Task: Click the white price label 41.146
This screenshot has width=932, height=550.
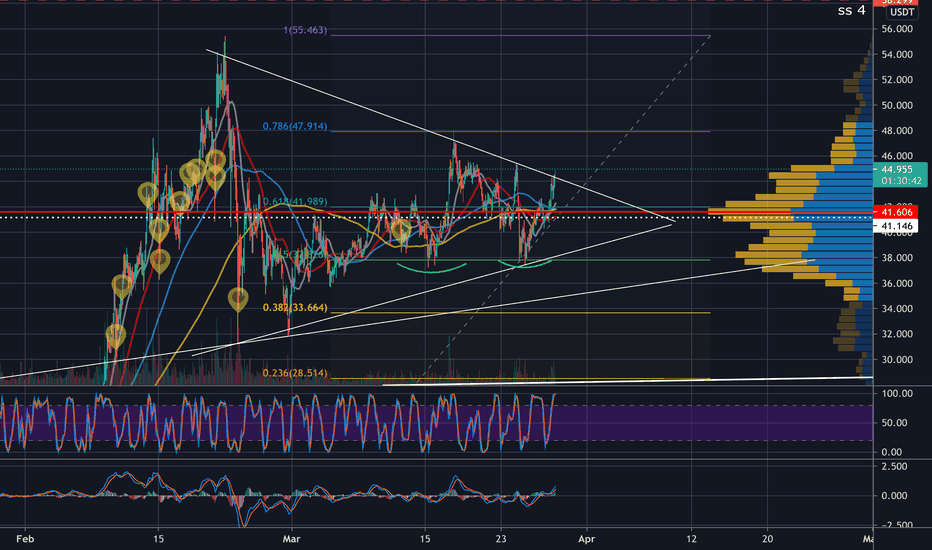Action: (x=896, y=226)
